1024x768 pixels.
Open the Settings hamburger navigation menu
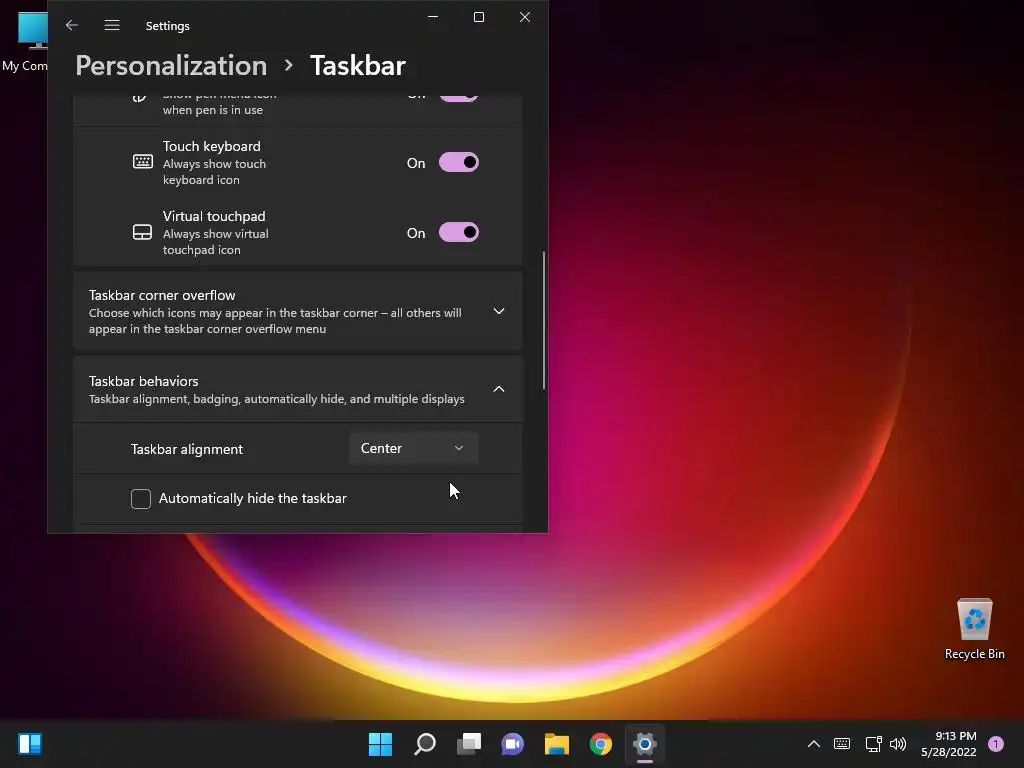pyautogui.click(x=112, y=25)
